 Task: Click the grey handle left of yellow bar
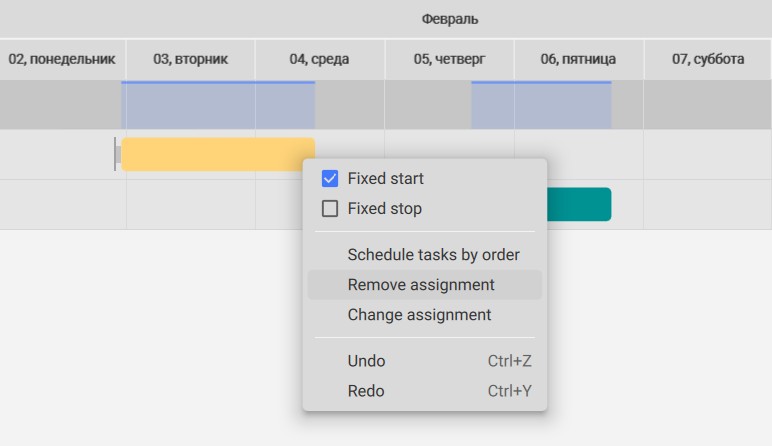pos(117,154)
